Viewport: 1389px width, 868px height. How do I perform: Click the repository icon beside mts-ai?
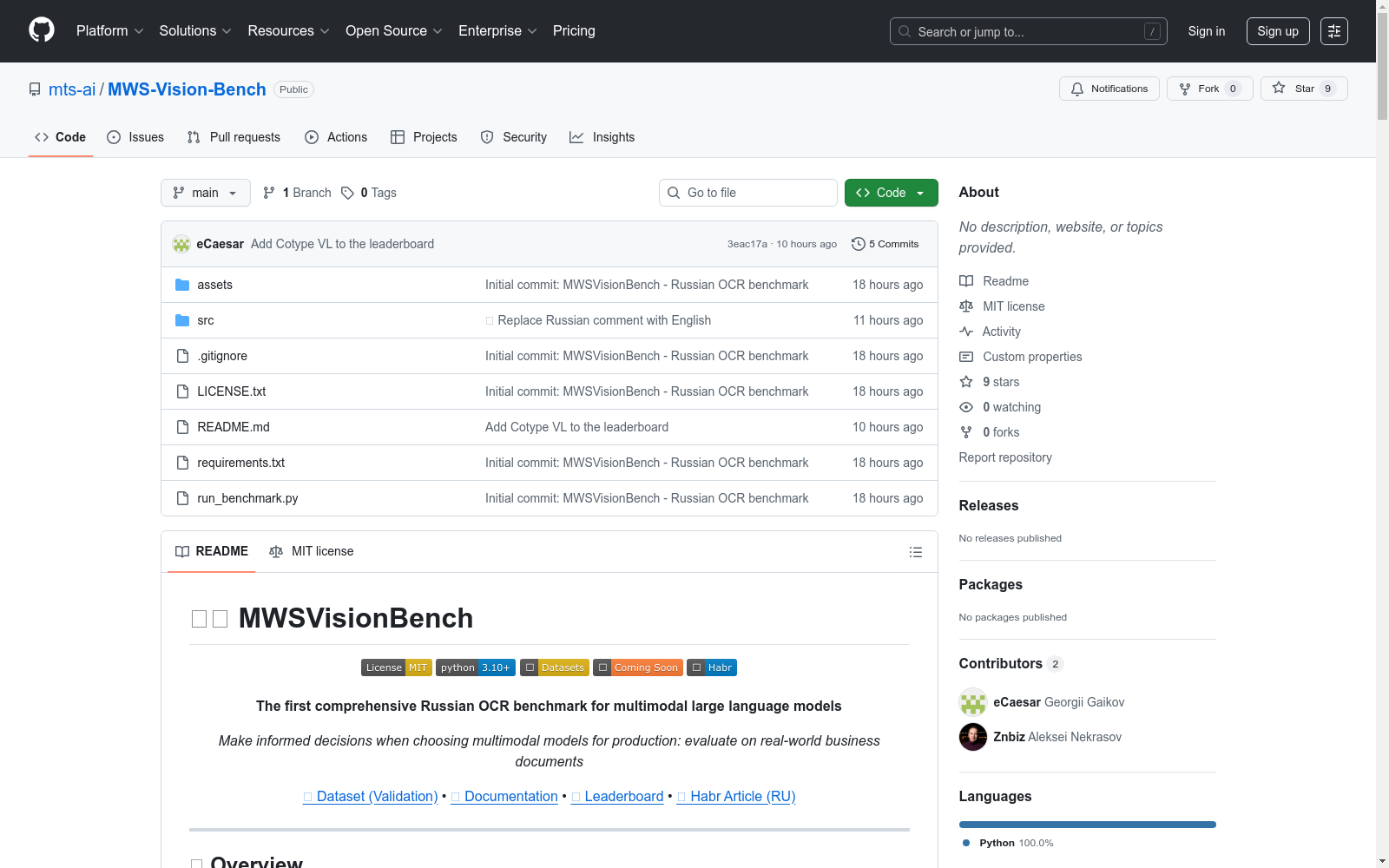tap(35, 89)
